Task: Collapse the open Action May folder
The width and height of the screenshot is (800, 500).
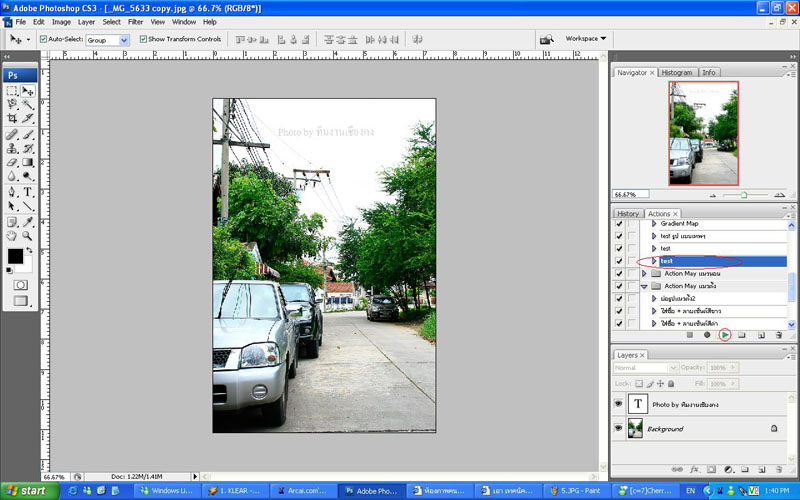Action: click(x=644, y=286)
